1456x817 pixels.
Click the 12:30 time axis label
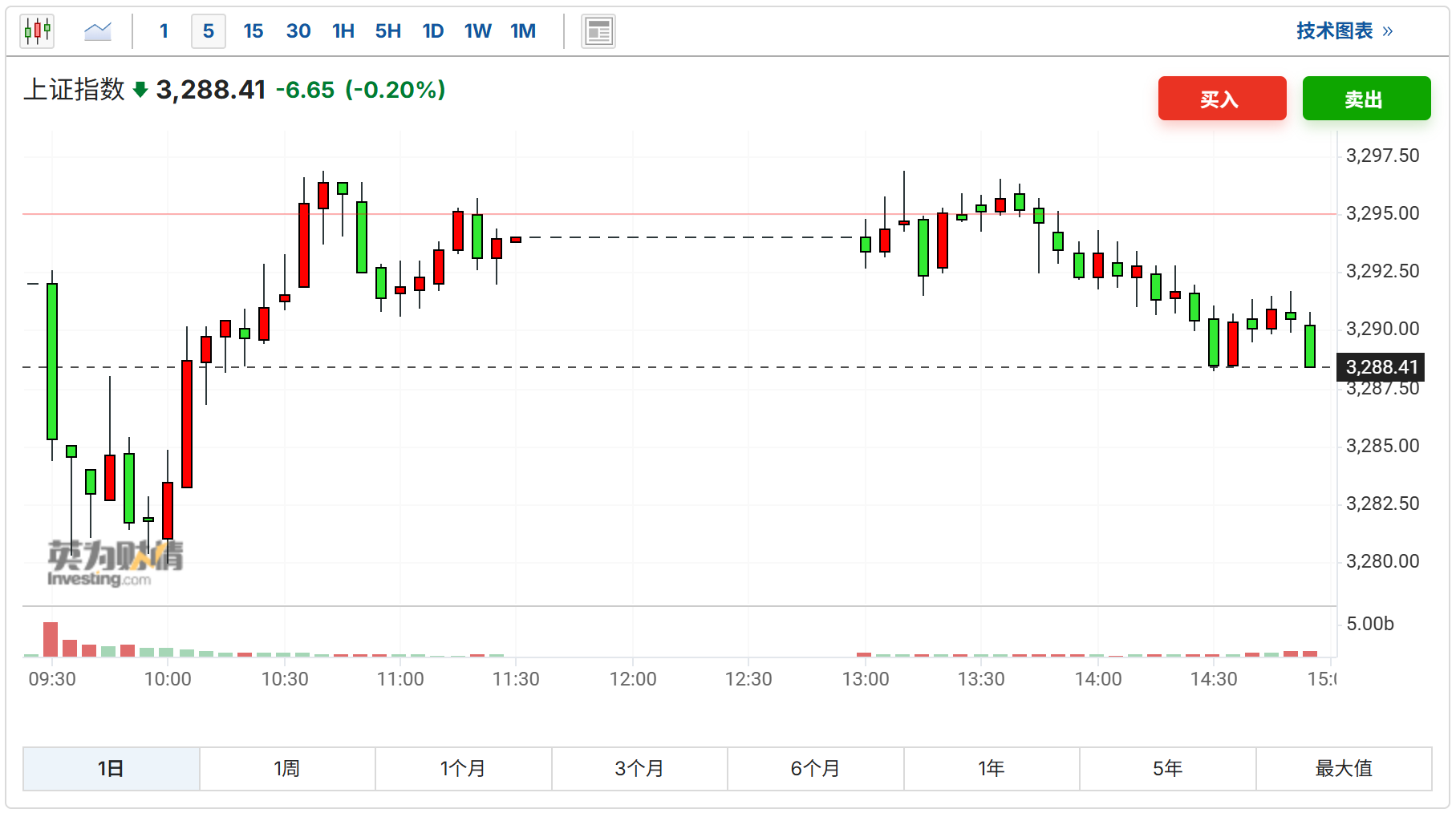point(748,679)
